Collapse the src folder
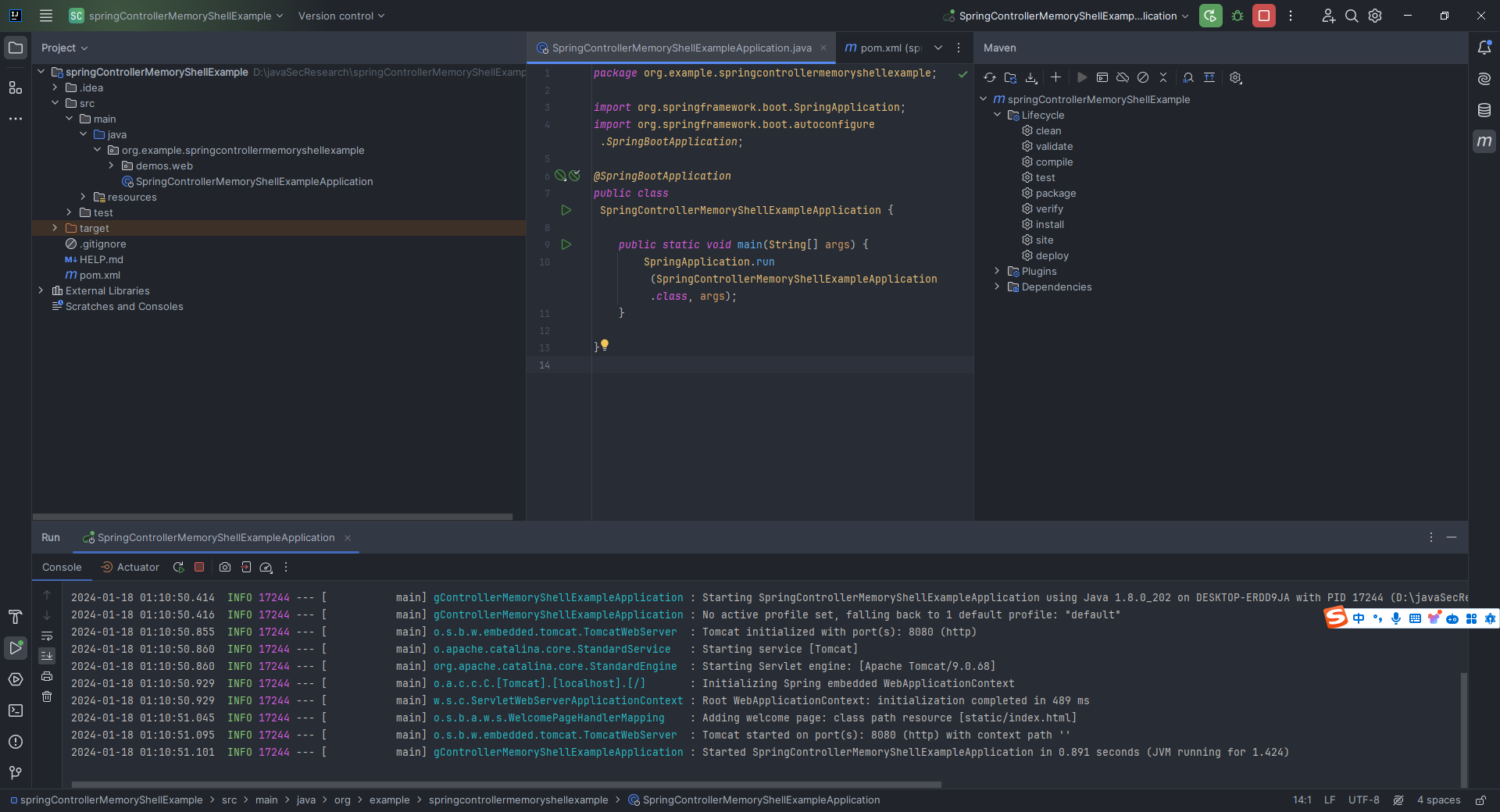 point(55,103)
